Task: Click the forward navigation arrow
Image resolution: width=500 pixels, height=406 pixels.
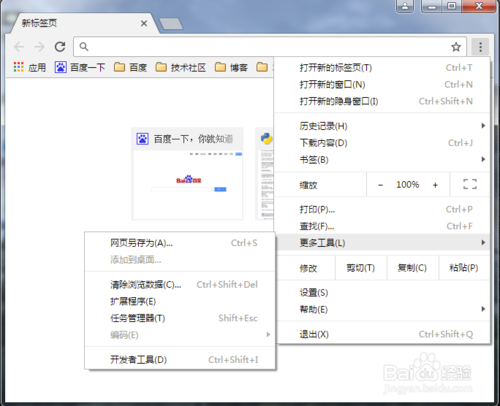Action: (39, 47)
